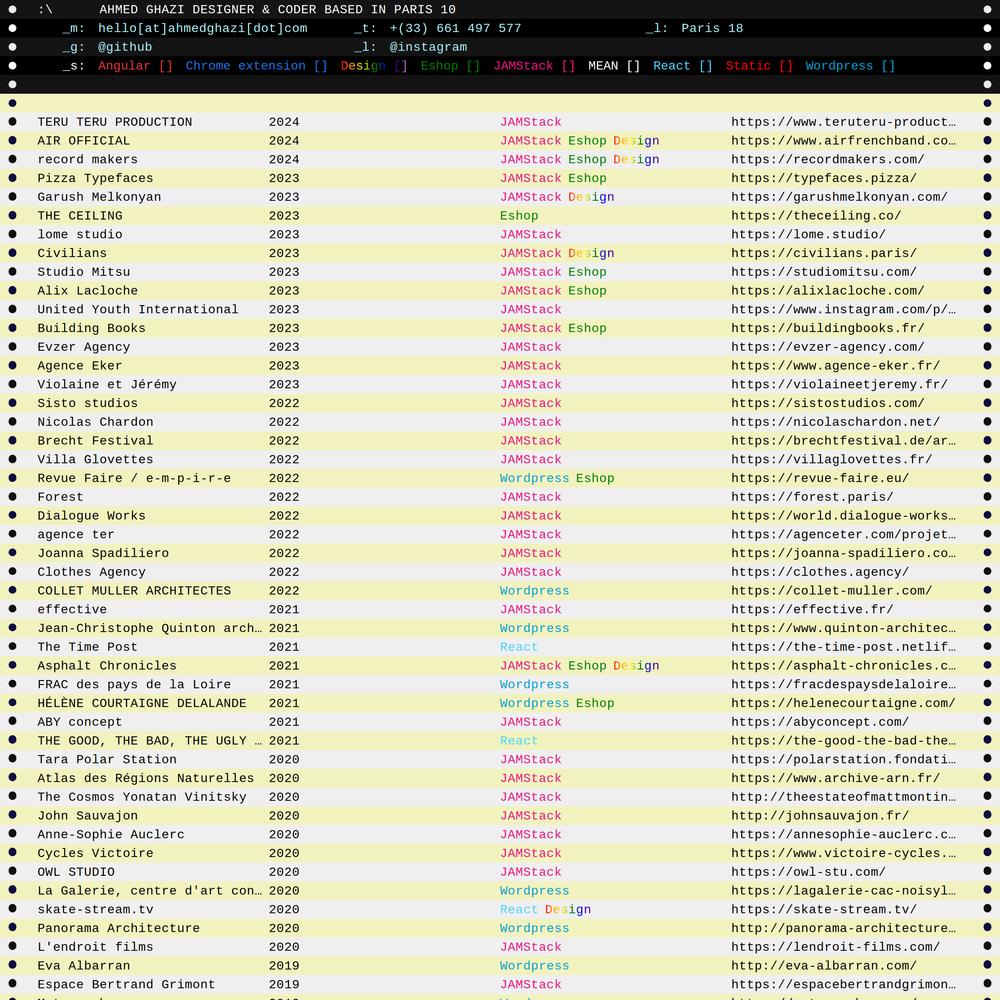Enable the React filter in header

click(x=682, y=66)
